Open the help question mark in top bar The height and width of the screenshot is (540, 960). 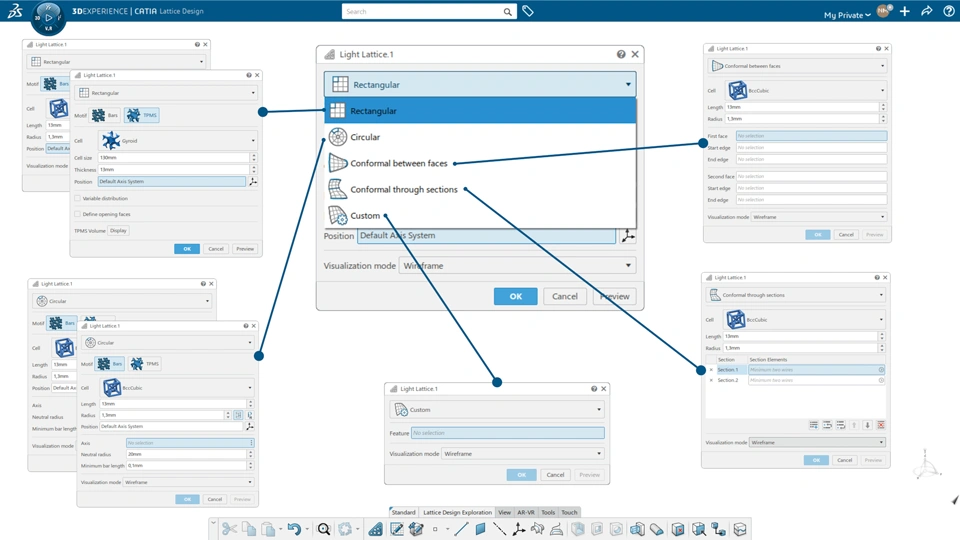(949, 11)
